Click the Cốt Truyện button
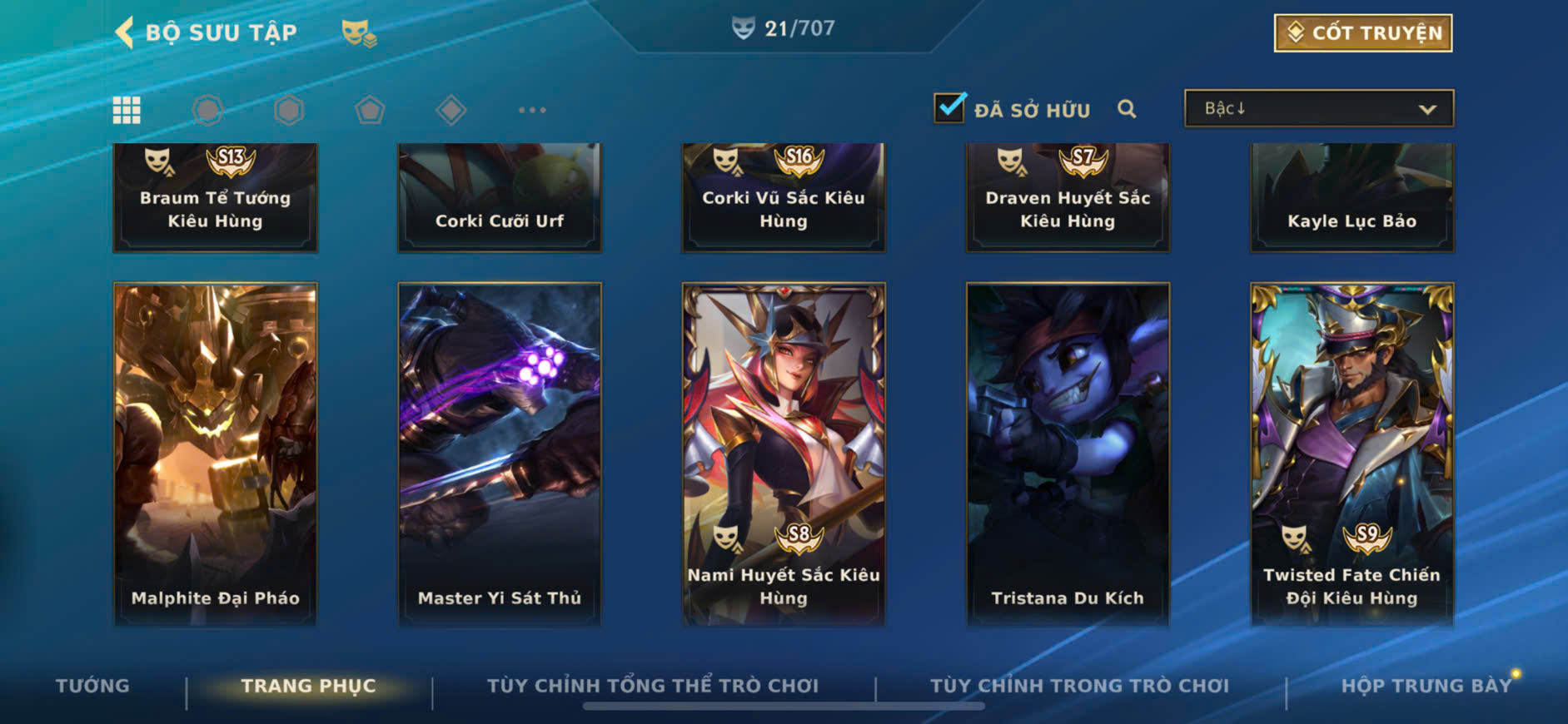This screenshot has width=1568, height=724. 1363,33
